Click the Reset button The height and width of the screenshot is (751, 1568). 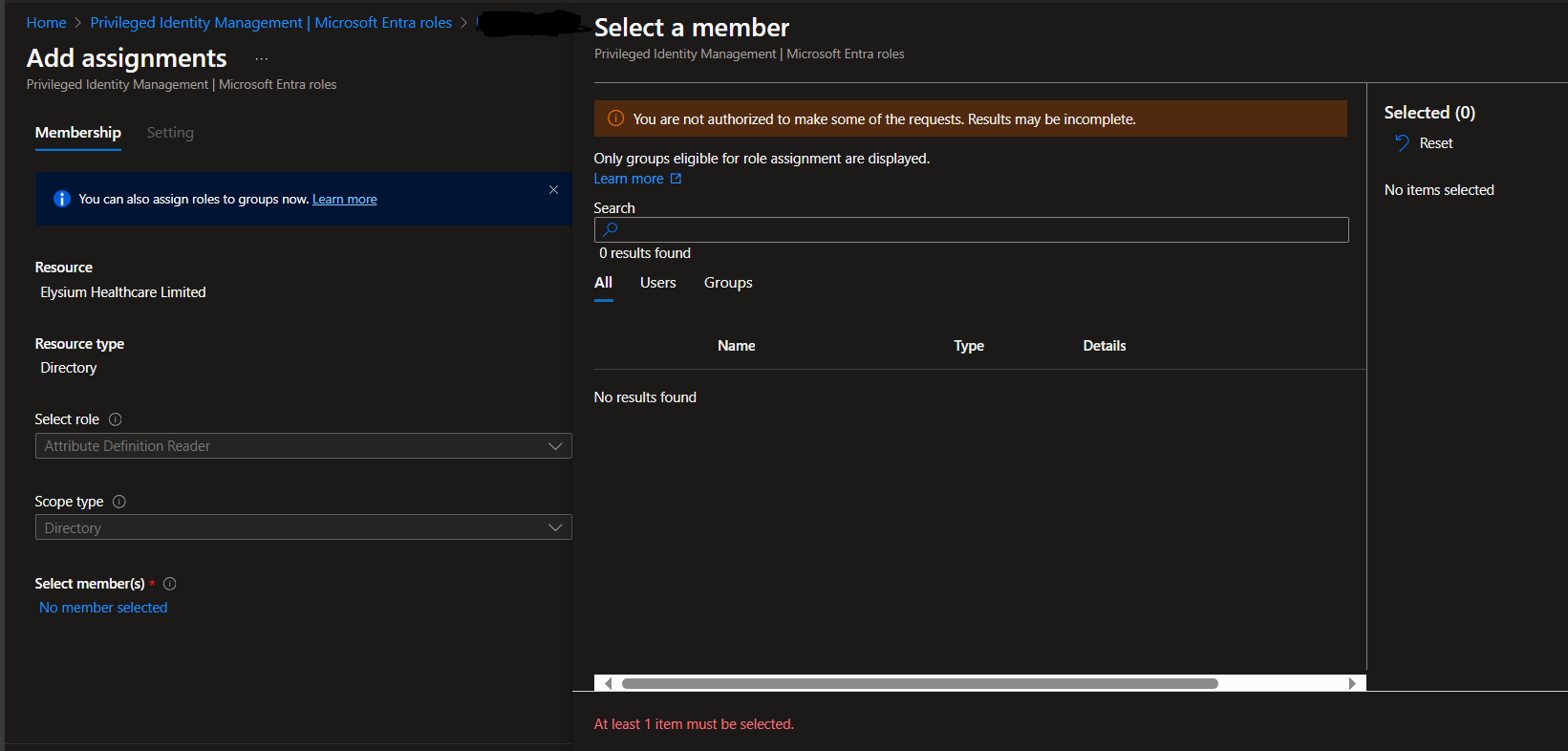click(x=1424, y=143)
